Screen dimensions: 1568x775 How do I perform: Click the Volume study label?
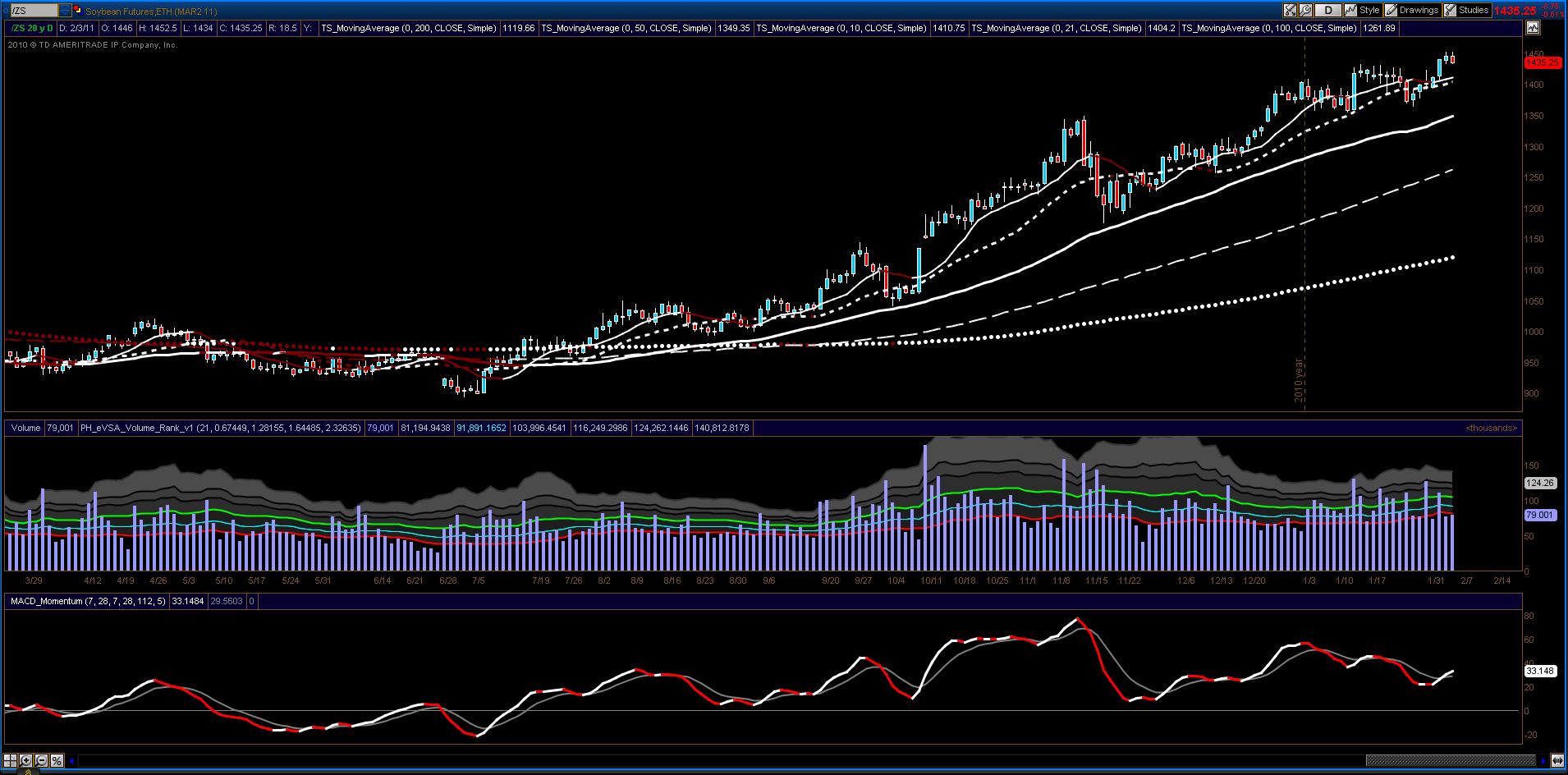[25, 428]
